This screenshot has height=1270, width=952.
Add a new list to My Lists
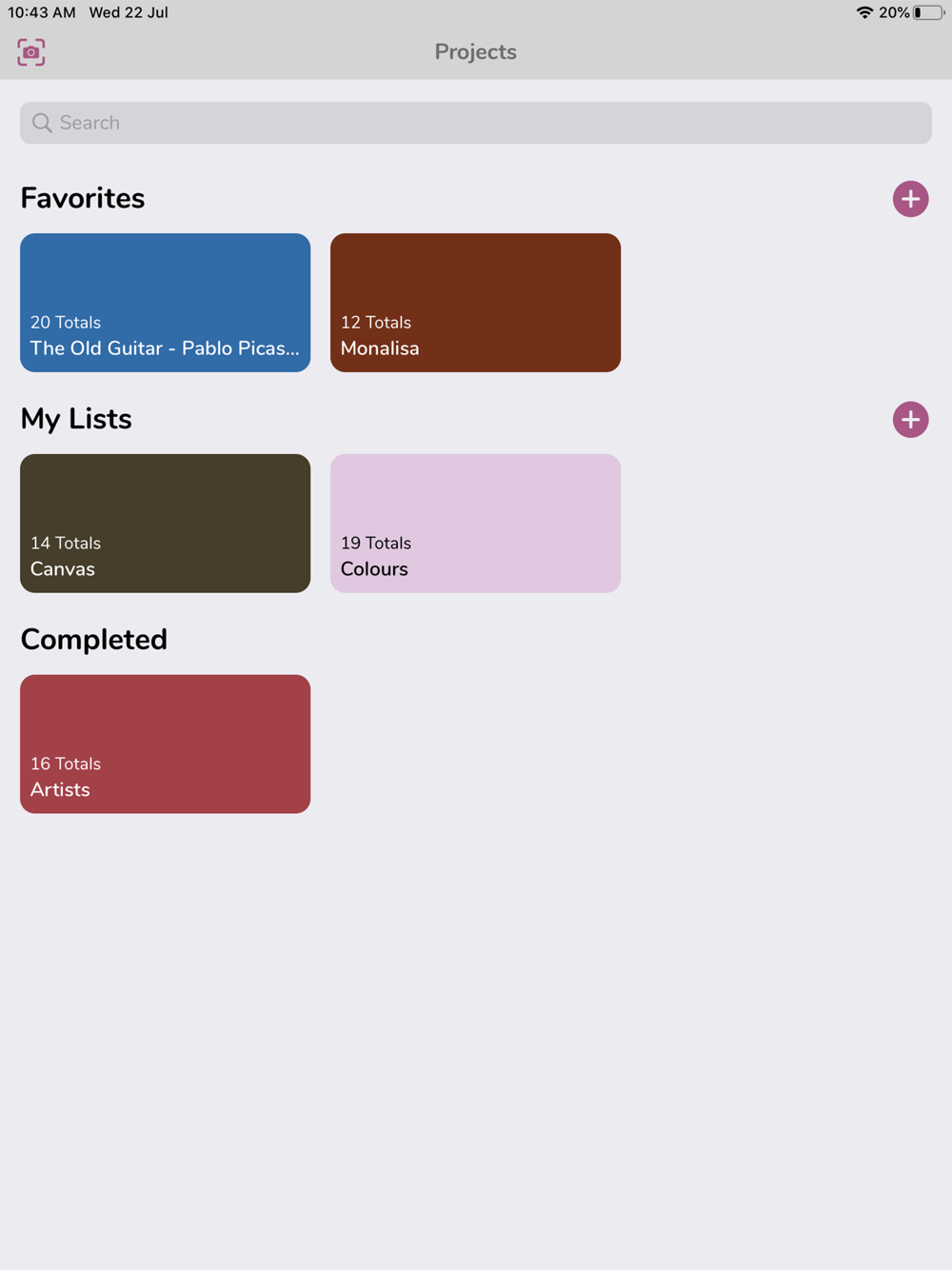click(910, 420)
